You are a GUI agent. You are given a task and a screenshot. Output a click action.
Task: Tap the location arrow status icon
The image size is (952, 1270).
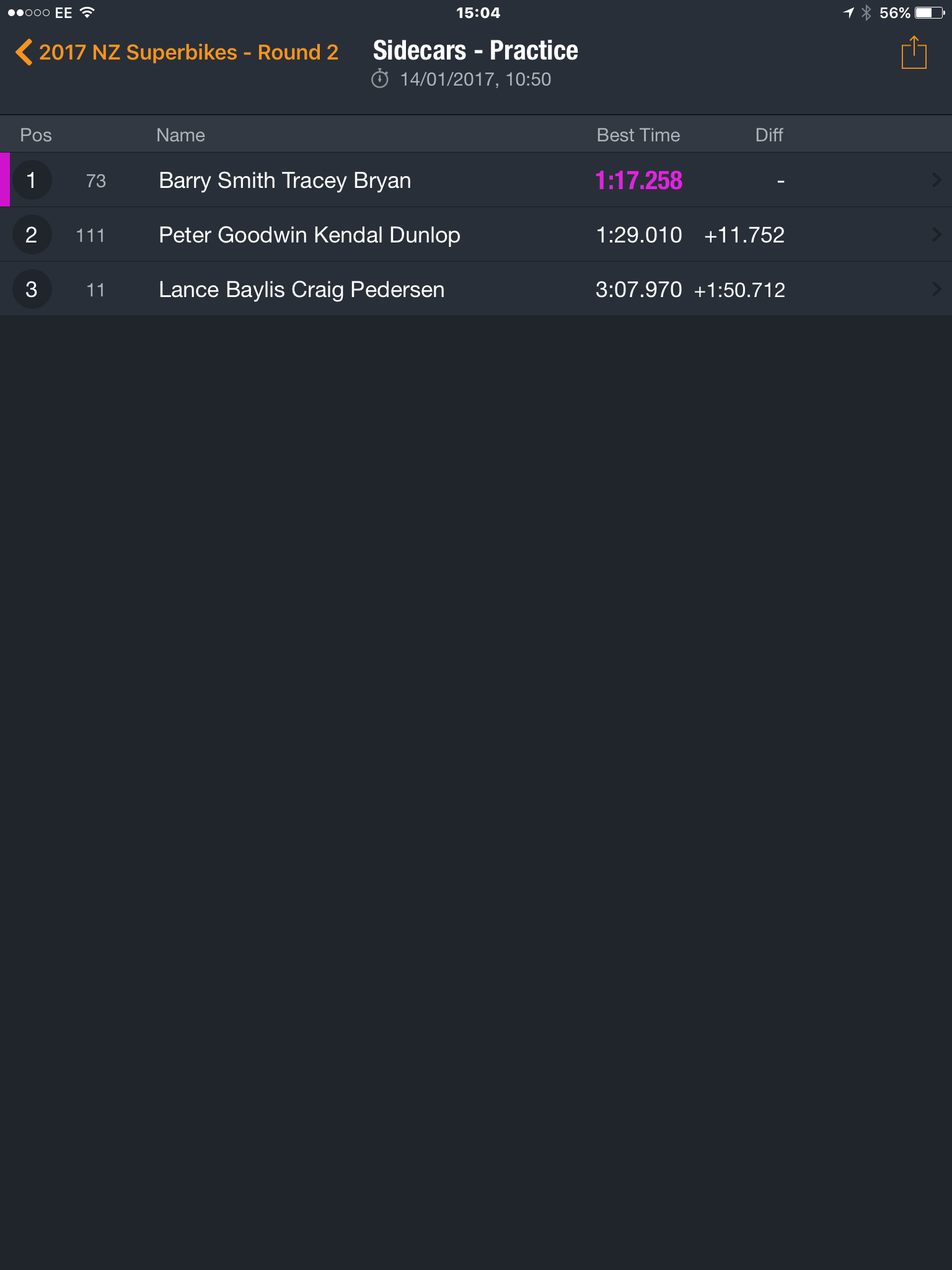click(x=848, y=12)
